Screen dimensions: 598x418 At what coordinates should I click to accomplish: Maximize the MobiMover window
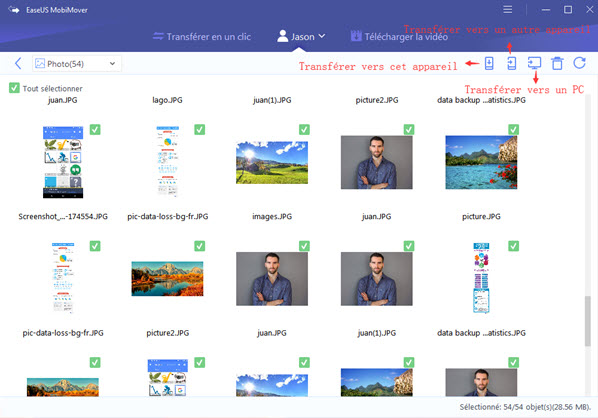coord(568,10)
